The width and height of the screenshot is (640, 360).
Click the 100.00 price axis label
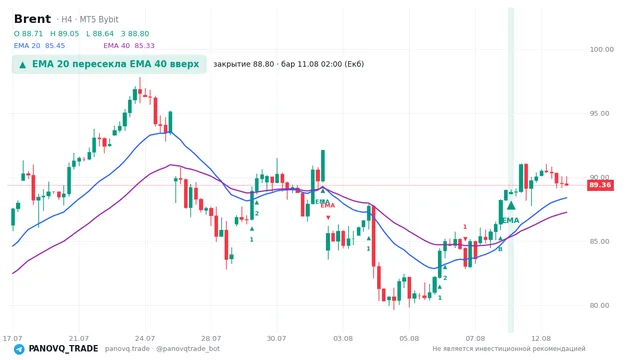click(x=602, y=49)
